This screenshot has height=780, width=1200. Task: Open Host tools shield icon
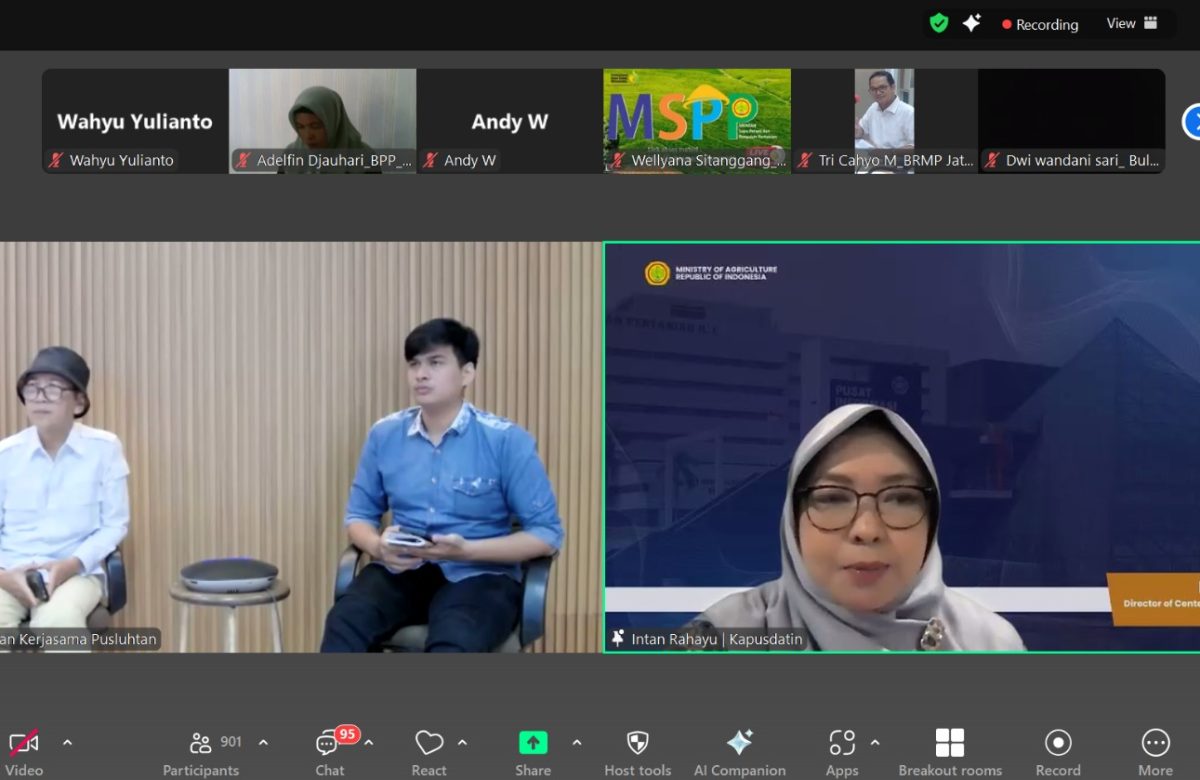point(637,752)
